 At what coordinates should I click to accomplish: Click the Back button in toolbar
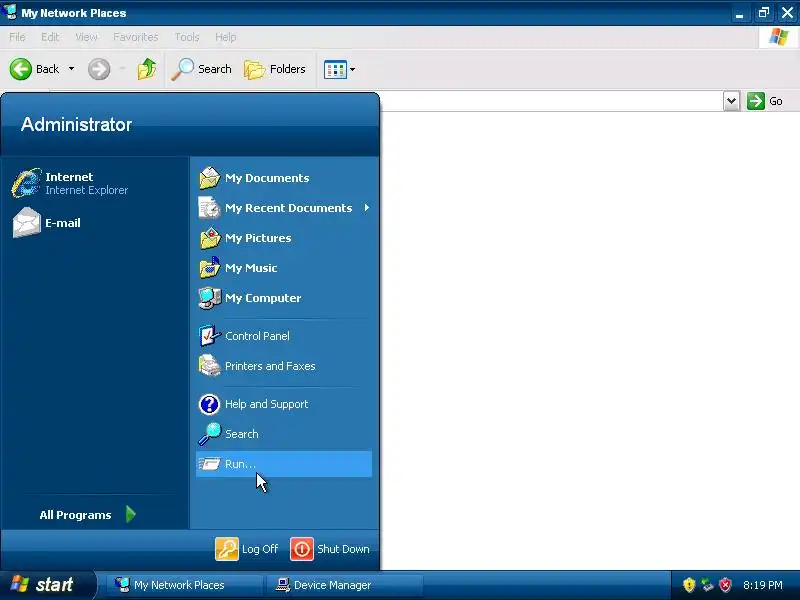[34, 69]
